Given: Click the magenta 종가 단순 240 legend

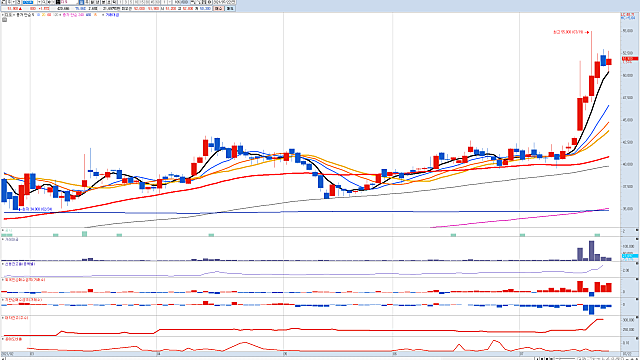Looking at the screenshot, I should click(x=73, y=15).
